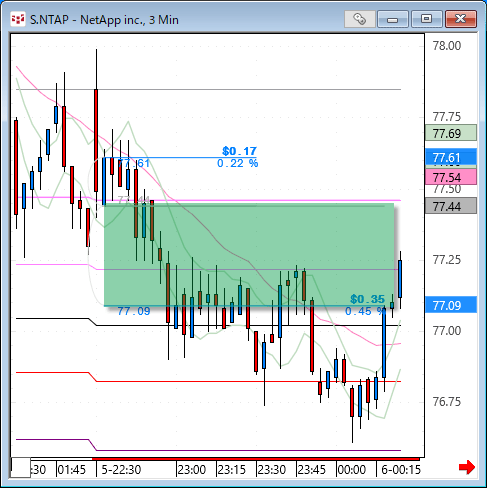Image resolution: width=487 pixels, height=488 pixels.
Task: Click the chart app icon in the title bar
Action: [x=18, y=19]
